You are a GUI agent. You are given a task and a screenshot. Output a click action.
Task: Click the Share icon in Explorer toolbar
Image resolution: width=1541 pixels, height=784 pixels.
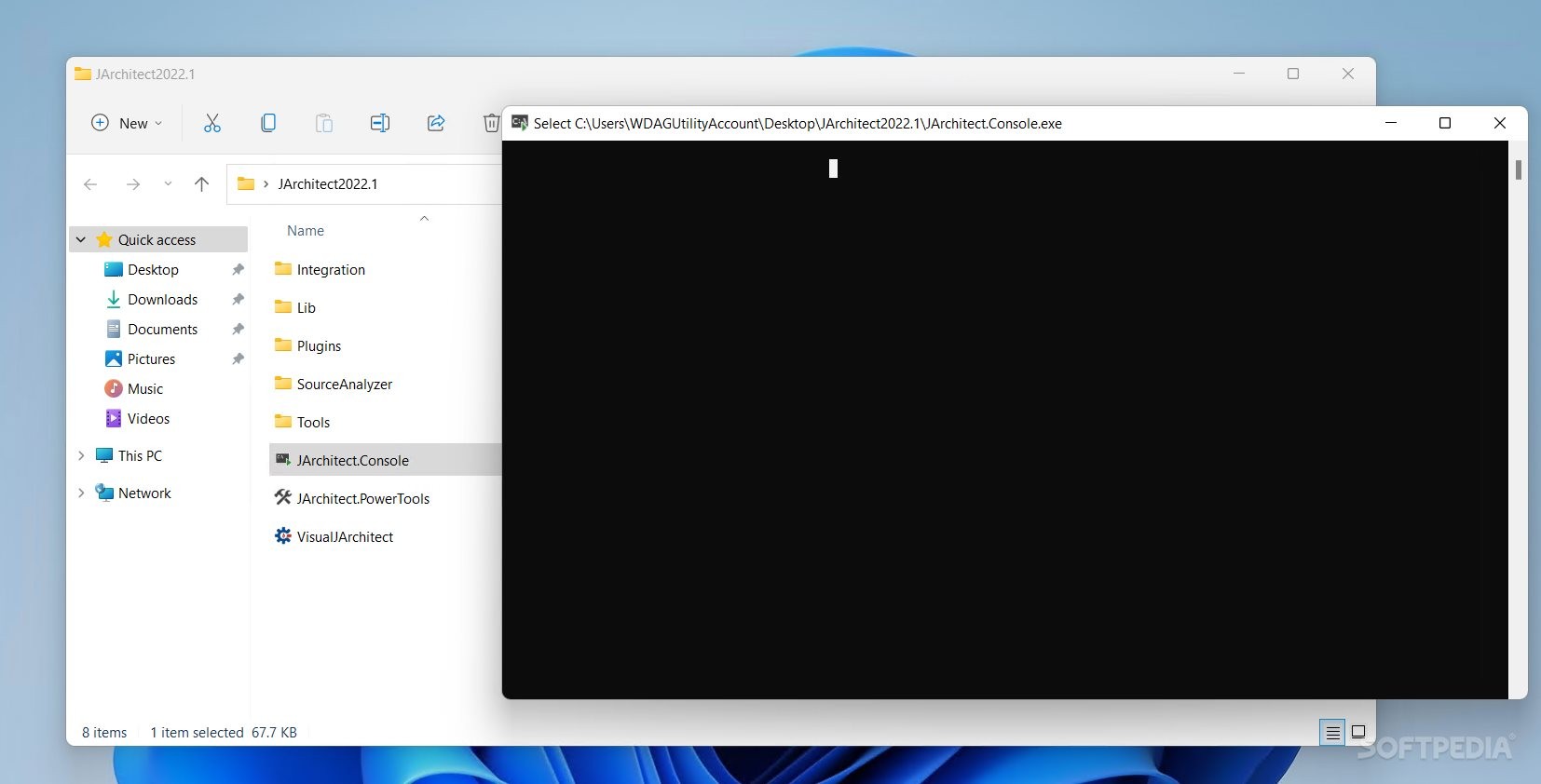pyautogui.click(x=436, y=123)
